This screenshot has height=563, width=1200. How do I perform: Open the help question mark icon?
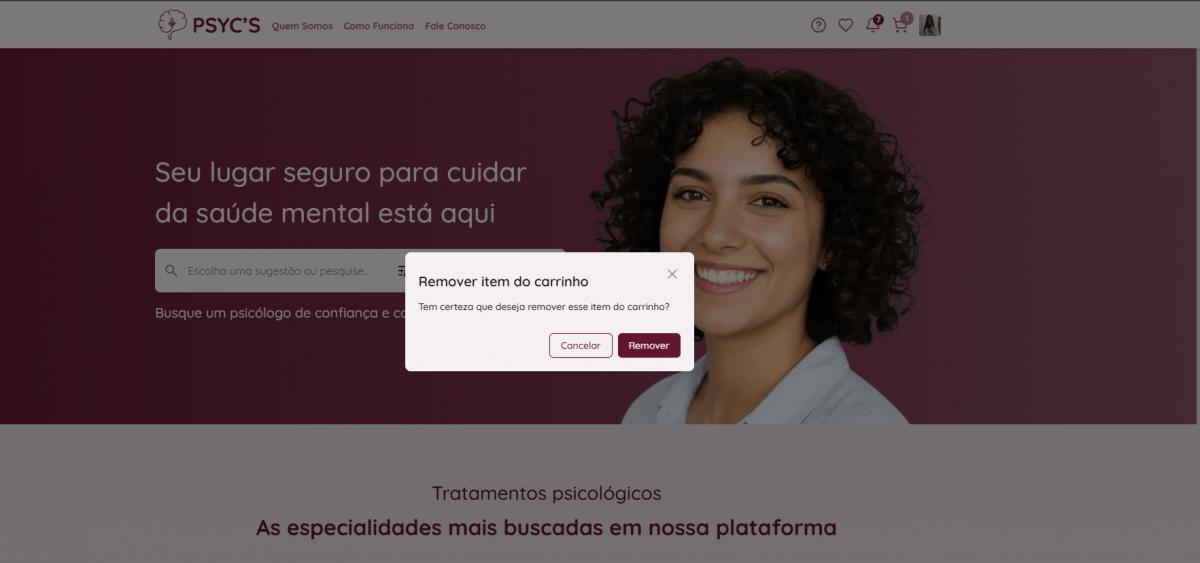coord(818,25)
